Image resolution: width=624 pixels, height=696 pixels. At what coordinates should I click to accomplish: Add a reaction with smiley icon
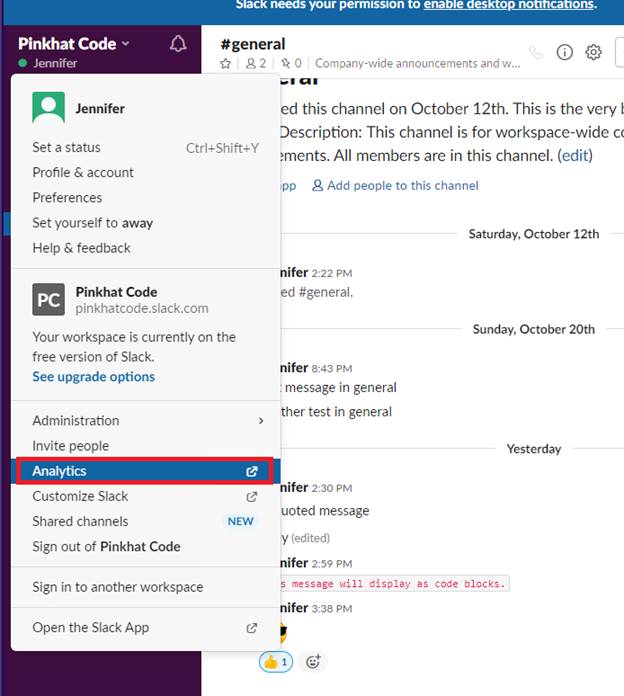click(313, 662)
